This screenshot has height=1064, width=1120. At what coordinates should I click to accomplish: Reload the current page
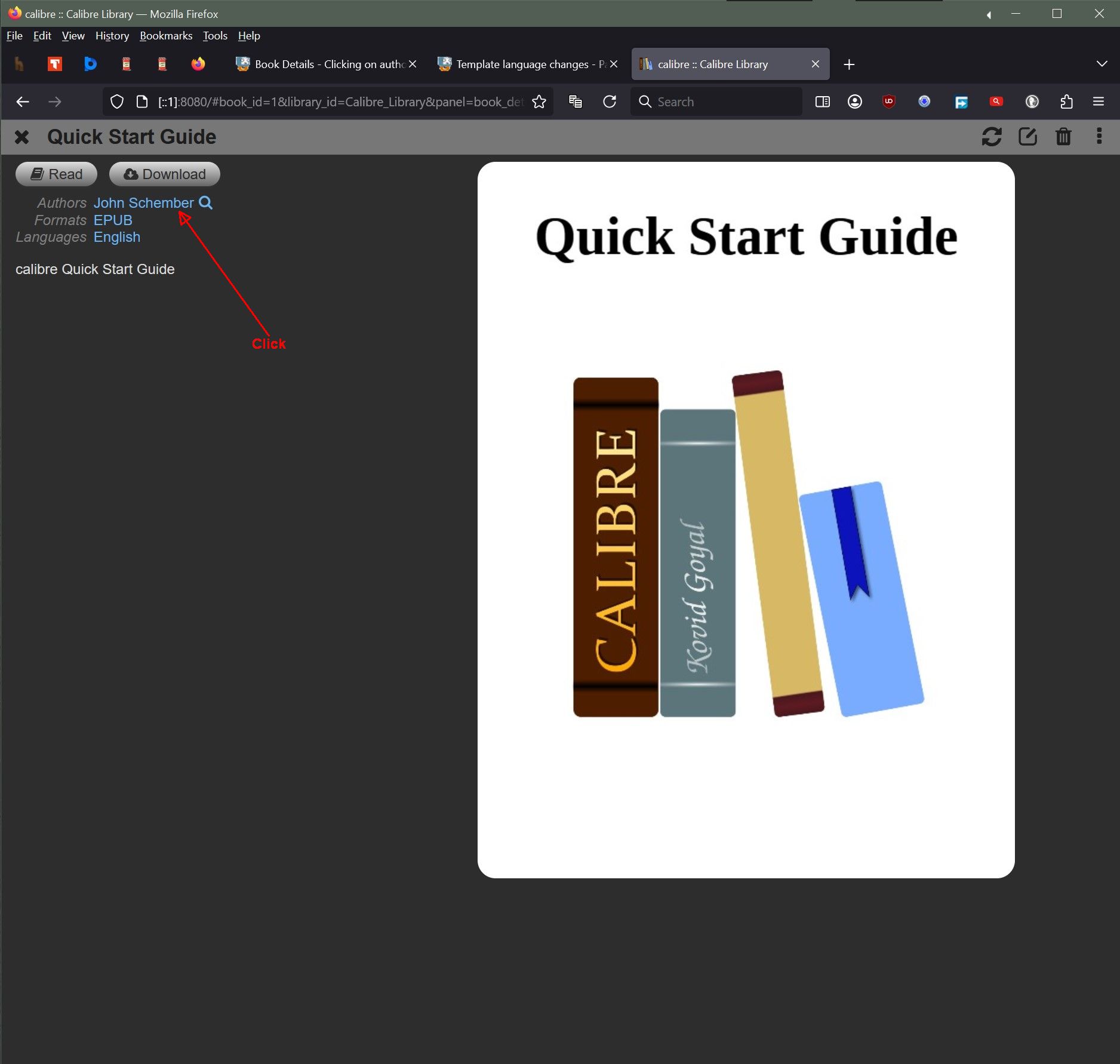pos(610,102)
